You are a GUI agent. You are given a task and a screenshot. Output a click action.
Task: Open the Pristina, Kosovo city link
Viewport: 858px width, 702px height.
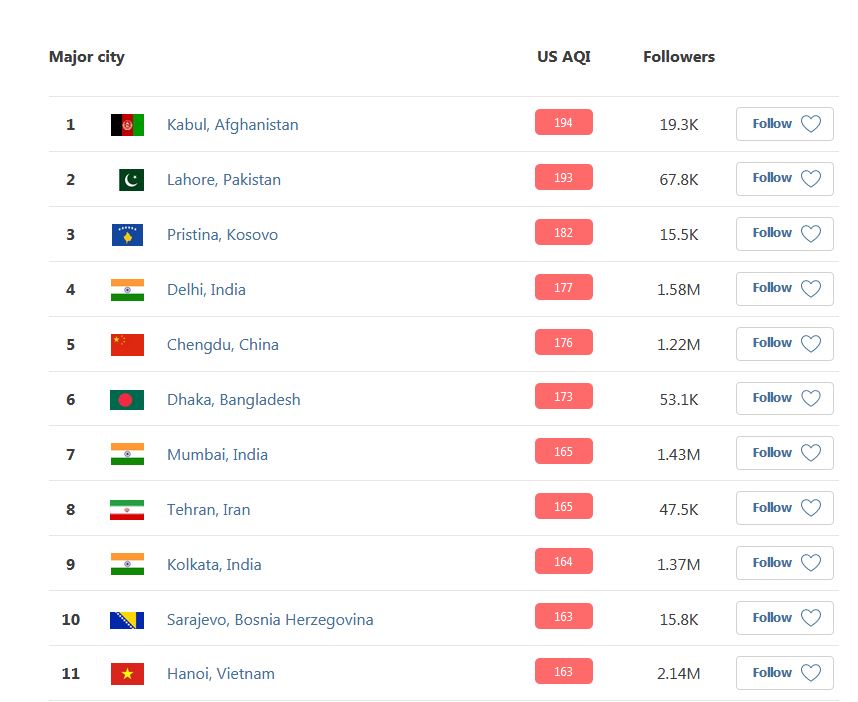pos(222,235)
